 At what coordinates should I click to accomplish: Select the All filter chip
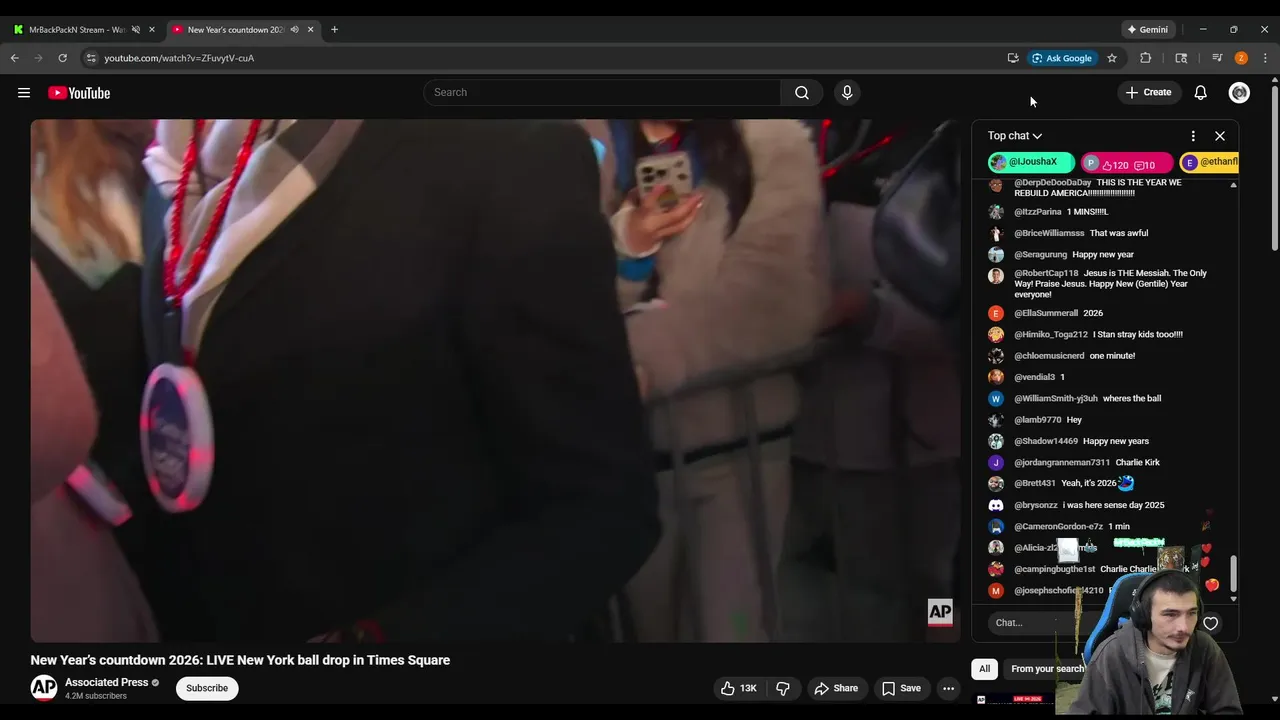pyautogui.click(x=984, y=669)
